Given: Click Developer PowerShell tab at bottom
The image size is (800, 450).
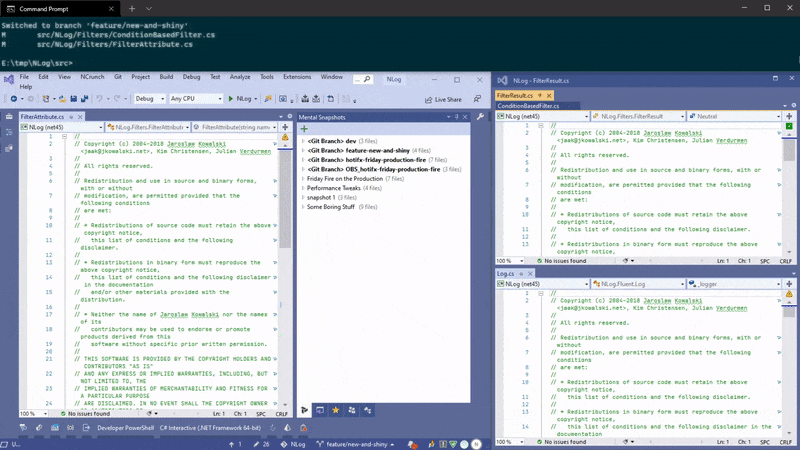Looking at the screenshot, I should pos(125,428).
